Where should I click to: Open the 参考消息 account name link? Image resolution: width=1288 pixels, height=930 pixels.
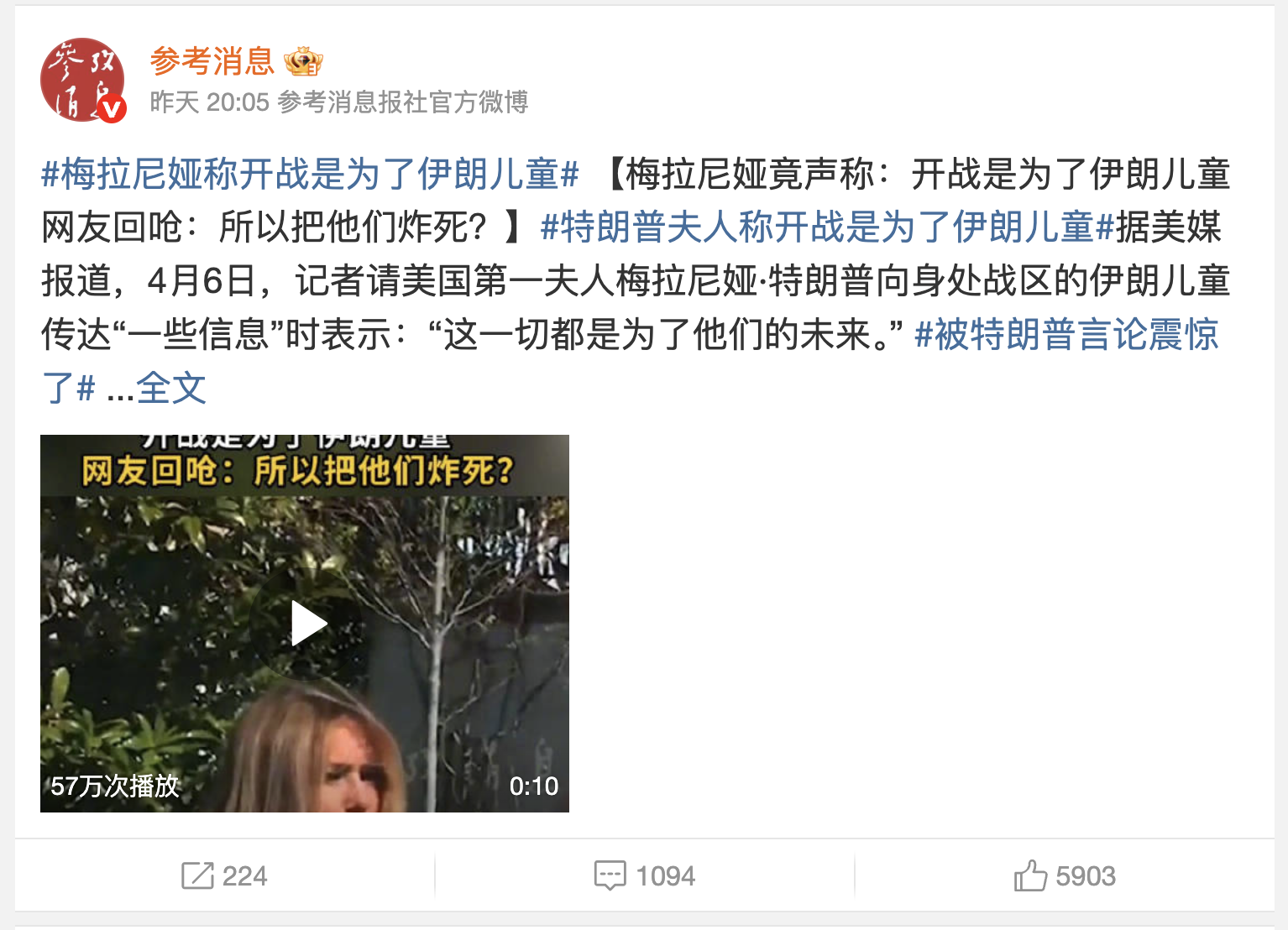point(212,61)
